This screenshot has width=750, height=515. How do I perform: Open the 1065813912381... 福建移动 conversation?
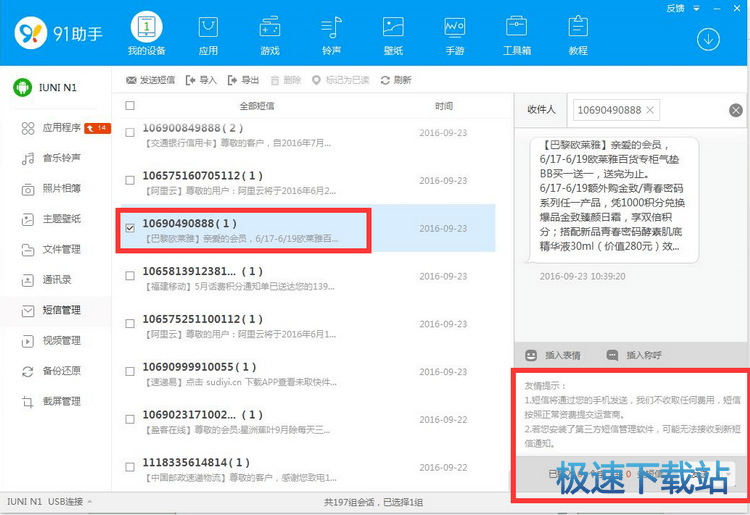pos(308,278)
